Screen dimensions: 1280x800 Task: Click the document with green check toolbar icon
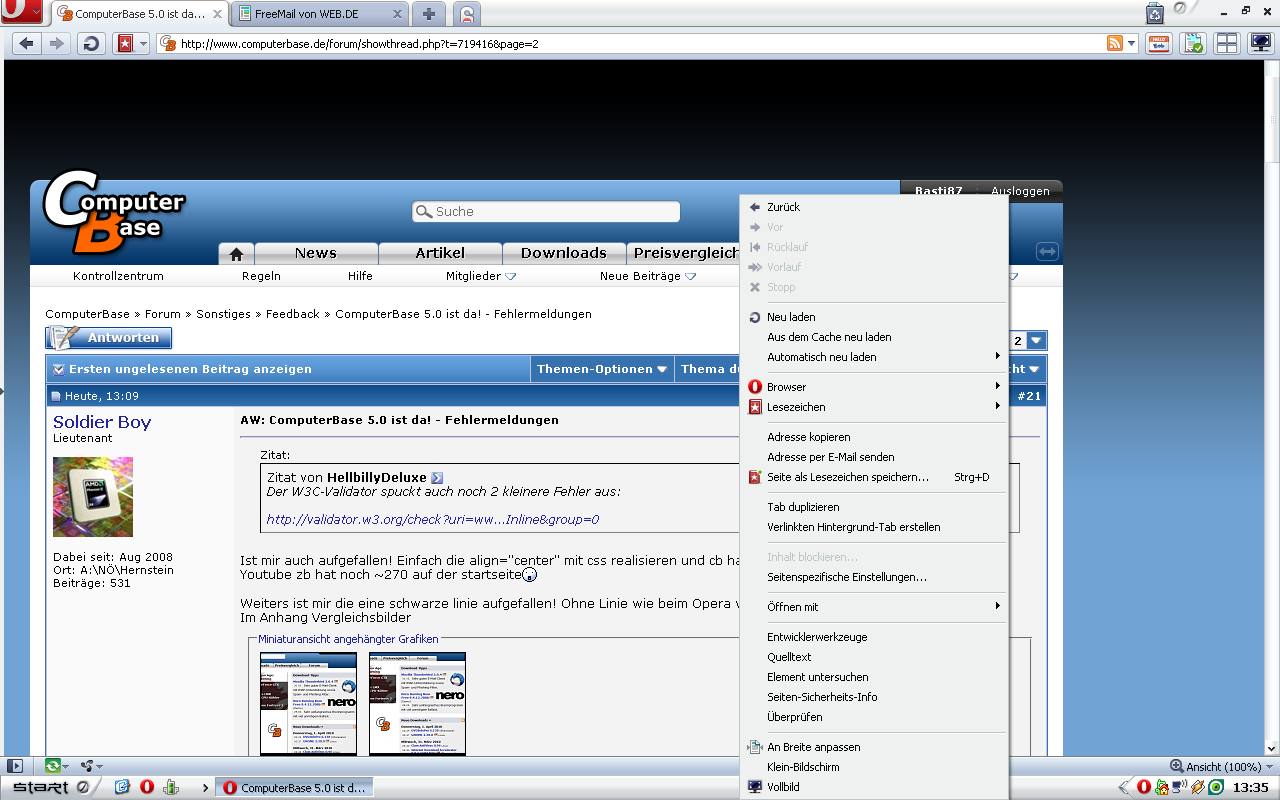[x=1192, y=44]
